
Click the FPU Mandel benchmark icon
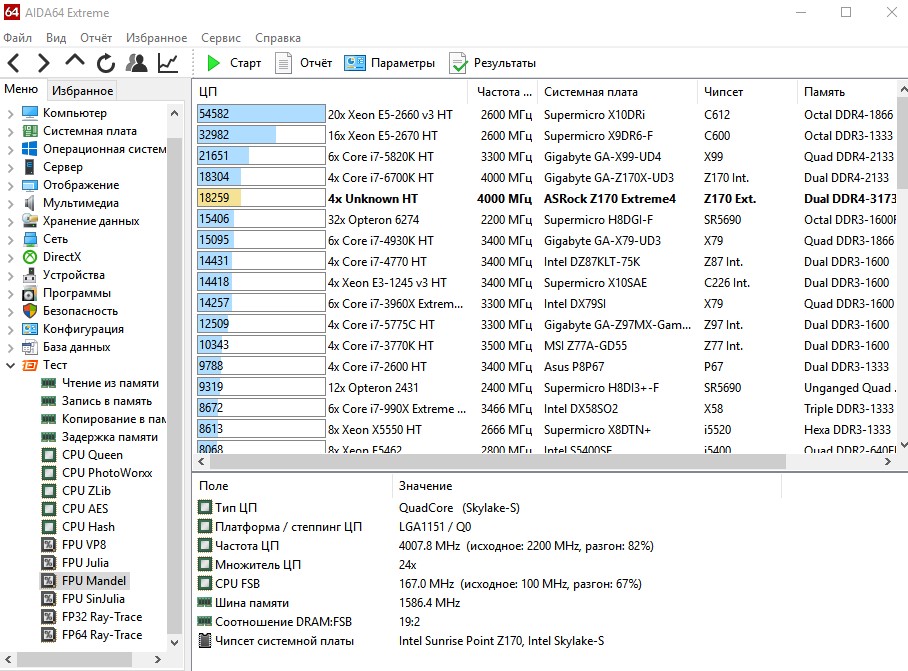pos(49,581)
